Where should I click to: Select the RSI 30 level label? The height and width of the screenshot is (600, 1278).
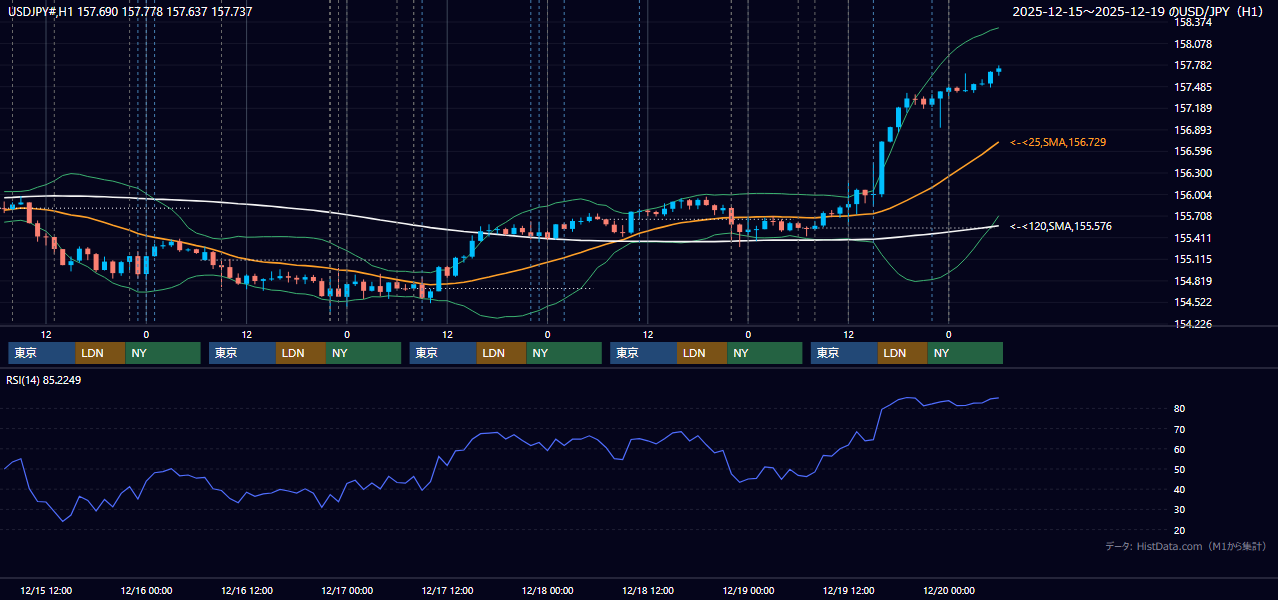coord(1180,510)
